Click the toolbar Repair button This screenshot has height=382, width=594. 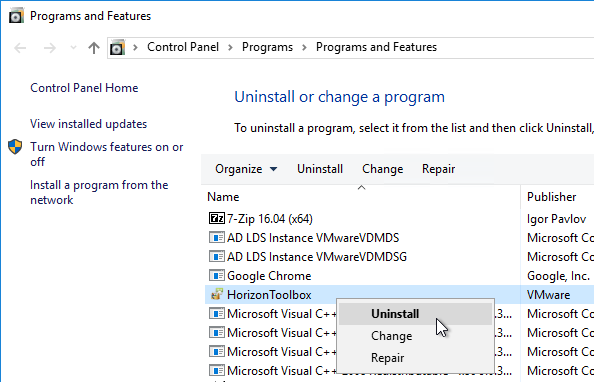pos(438,169)
